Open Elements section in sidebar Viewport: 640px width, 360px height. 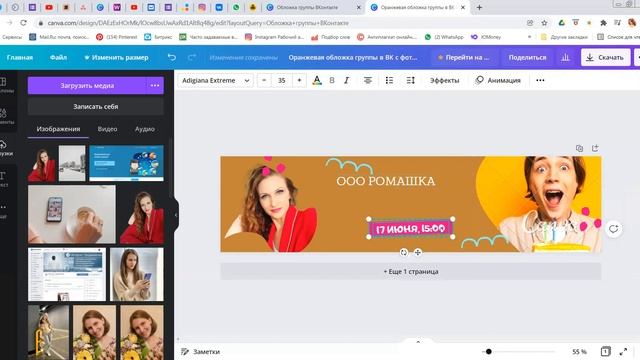click(x=4, y=116)
